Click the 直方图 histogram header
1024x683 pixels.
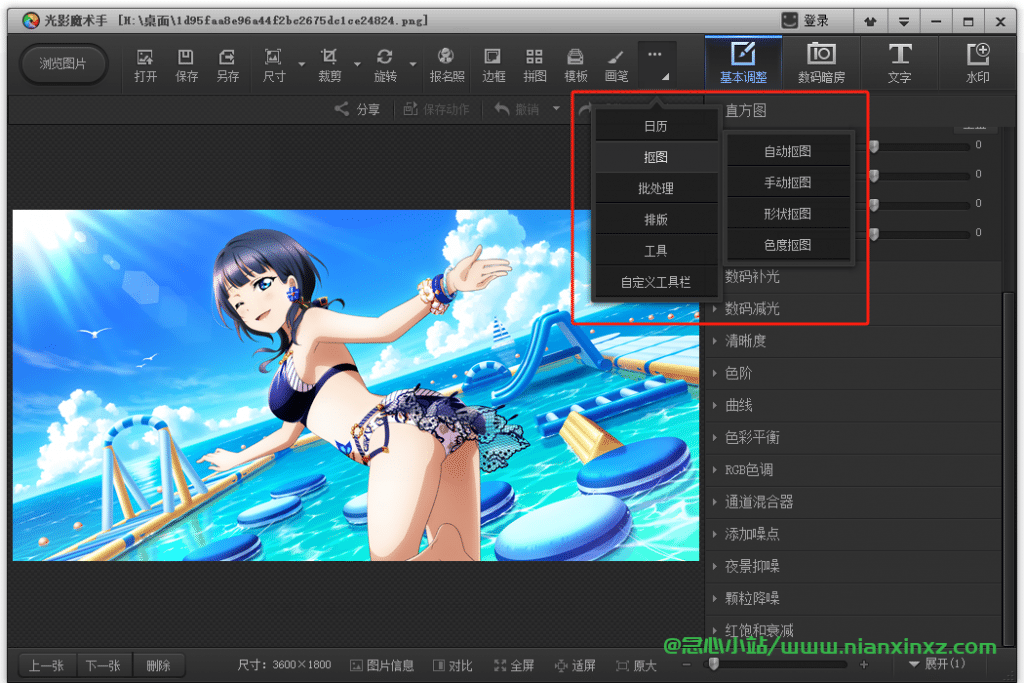(746, 110)
